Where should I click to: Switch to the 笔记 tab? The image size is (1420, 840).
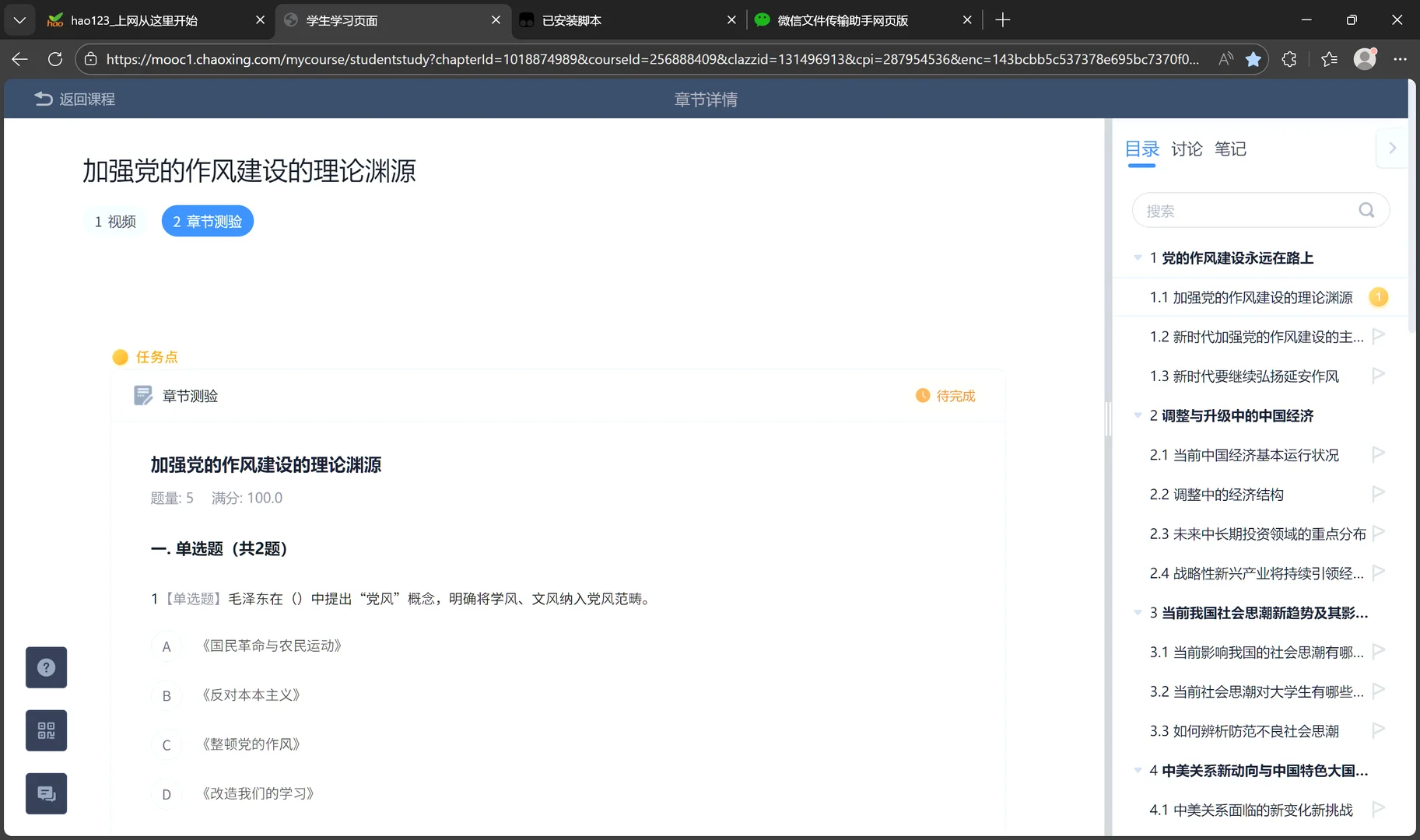[1231, 149]
